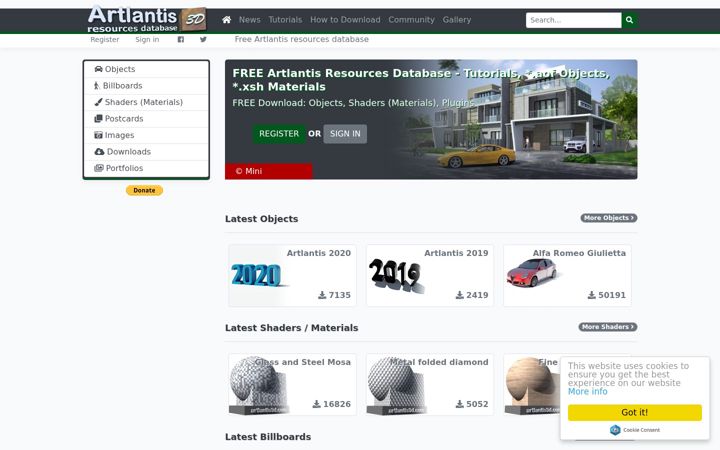Click the 50191 download count
This screenshot has width=720, height=450.
tap(612, 295)
